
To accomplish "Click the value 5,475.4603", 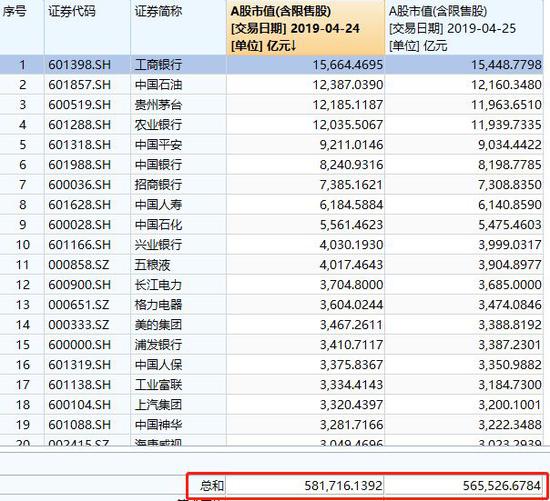I will point(510,225).
